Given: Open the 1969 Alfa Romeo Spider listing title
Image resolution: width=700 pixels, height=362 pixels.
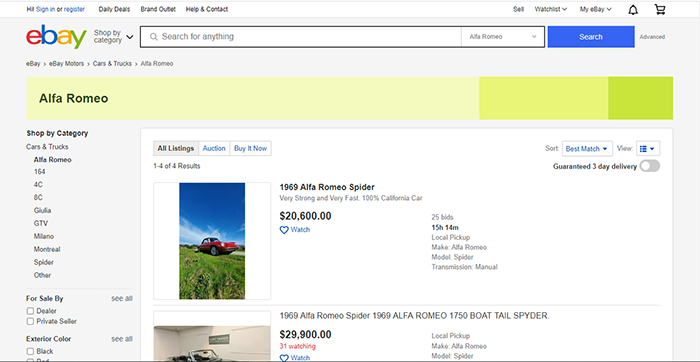Looking at the screenshot, I should 327,187.
